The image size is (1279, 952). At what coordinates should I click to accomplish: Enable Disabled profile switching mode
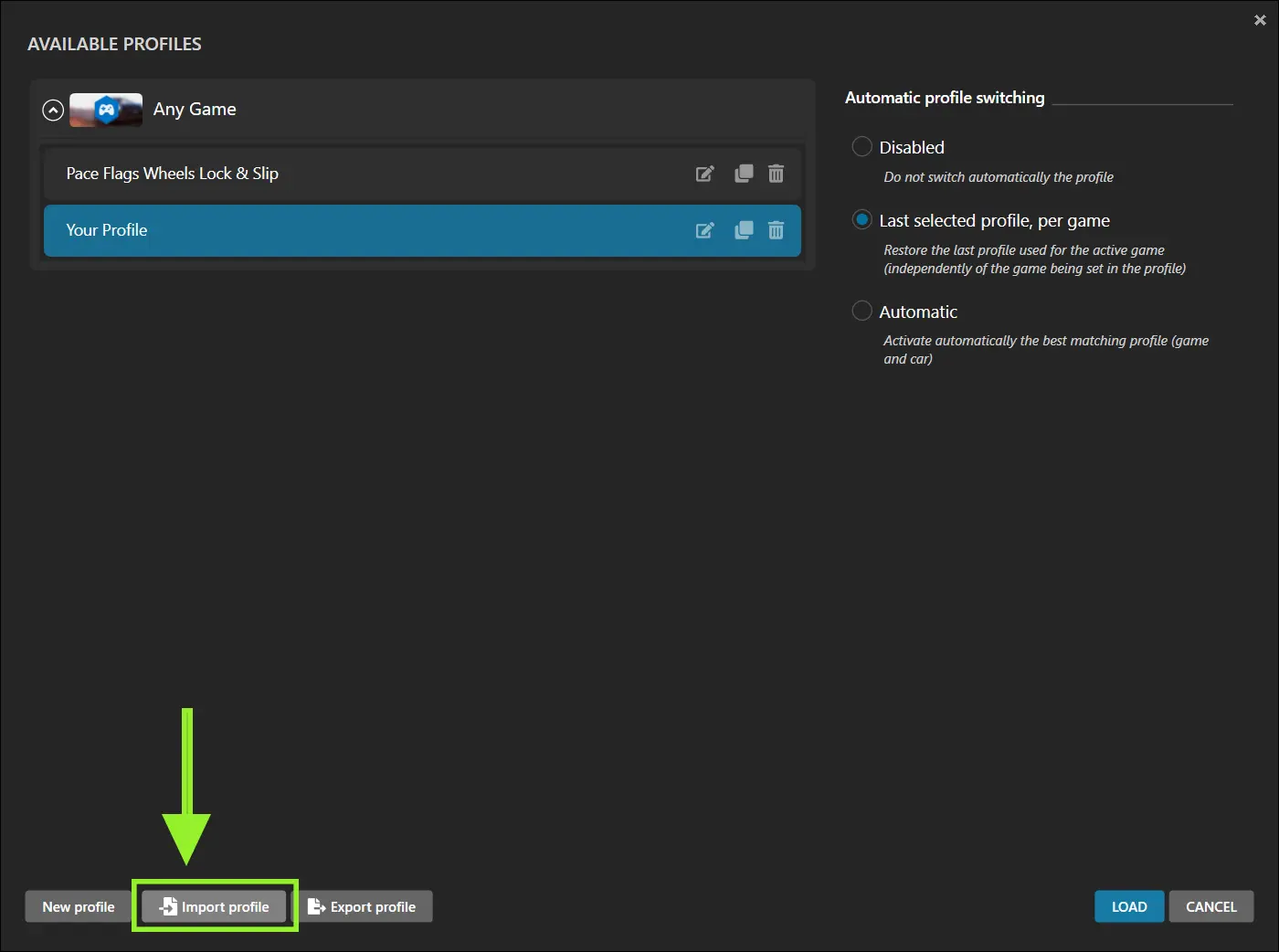pyautogui.click(x=861, y=146)
